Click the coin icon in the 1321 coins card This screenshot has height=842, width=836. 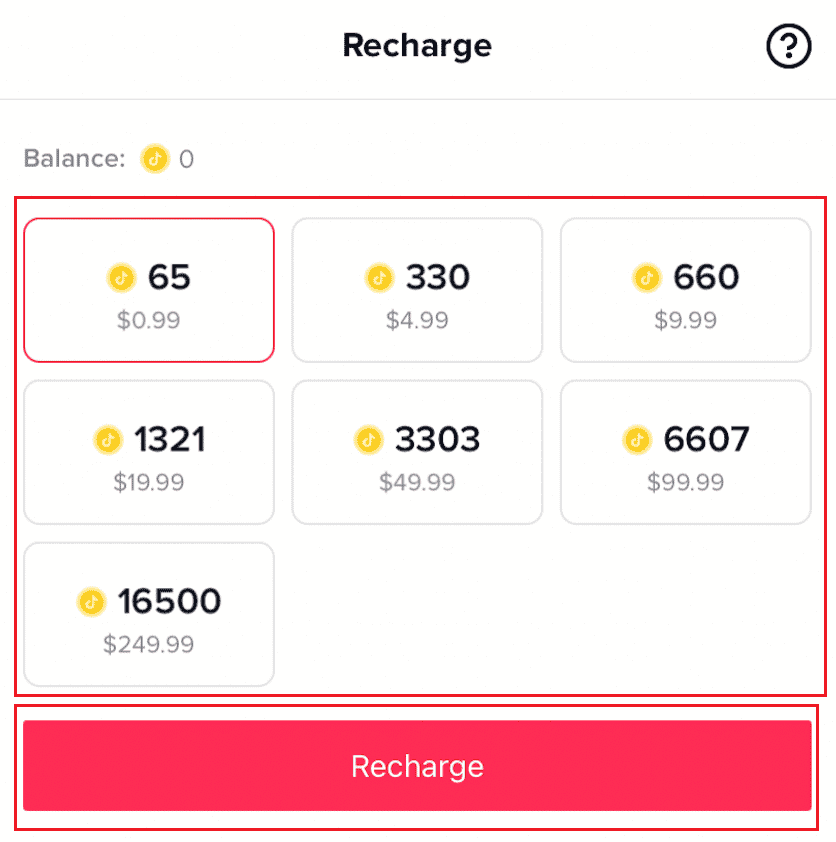click(x=108, y=440)
